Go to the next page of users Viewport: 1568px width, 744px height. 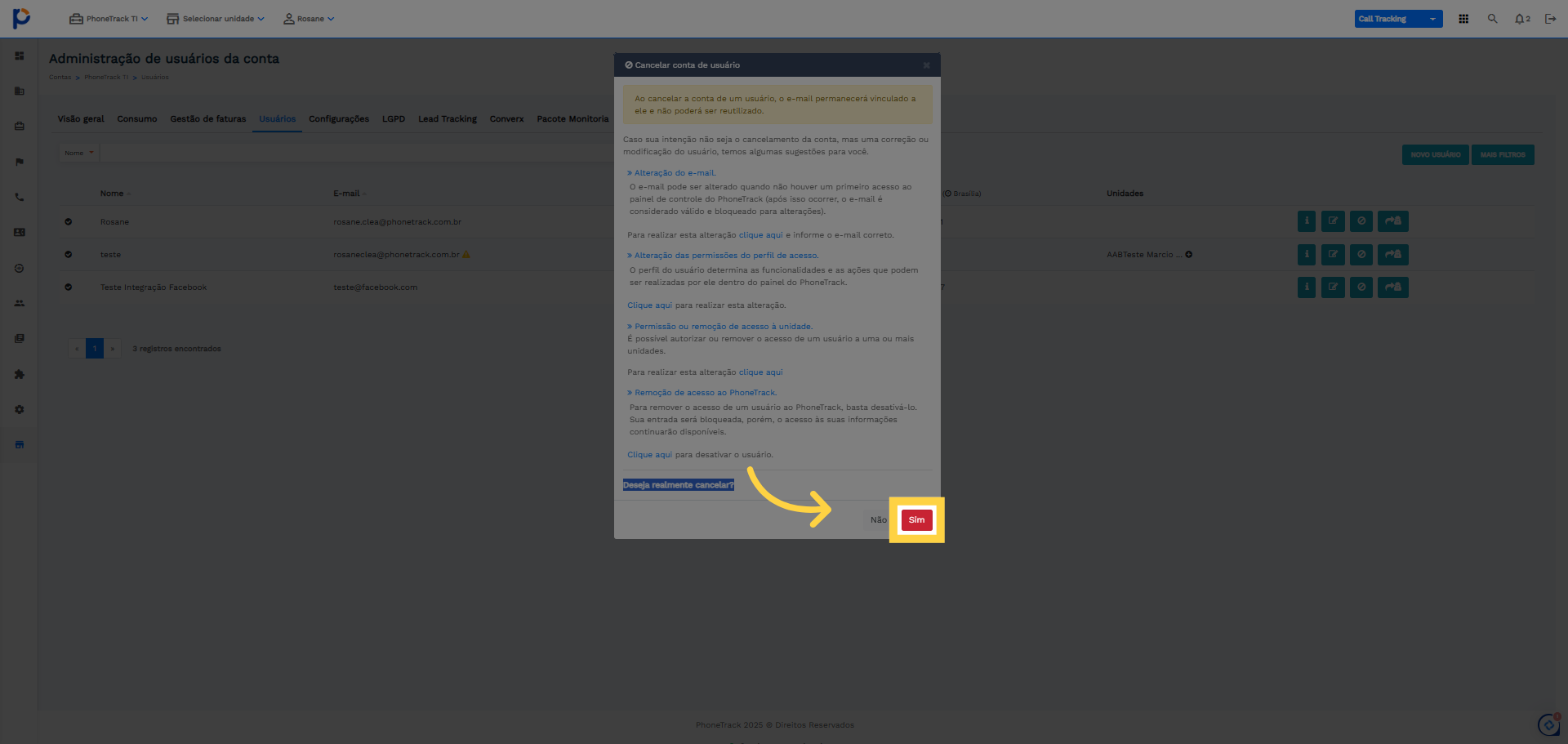click(x=113, y=349)
